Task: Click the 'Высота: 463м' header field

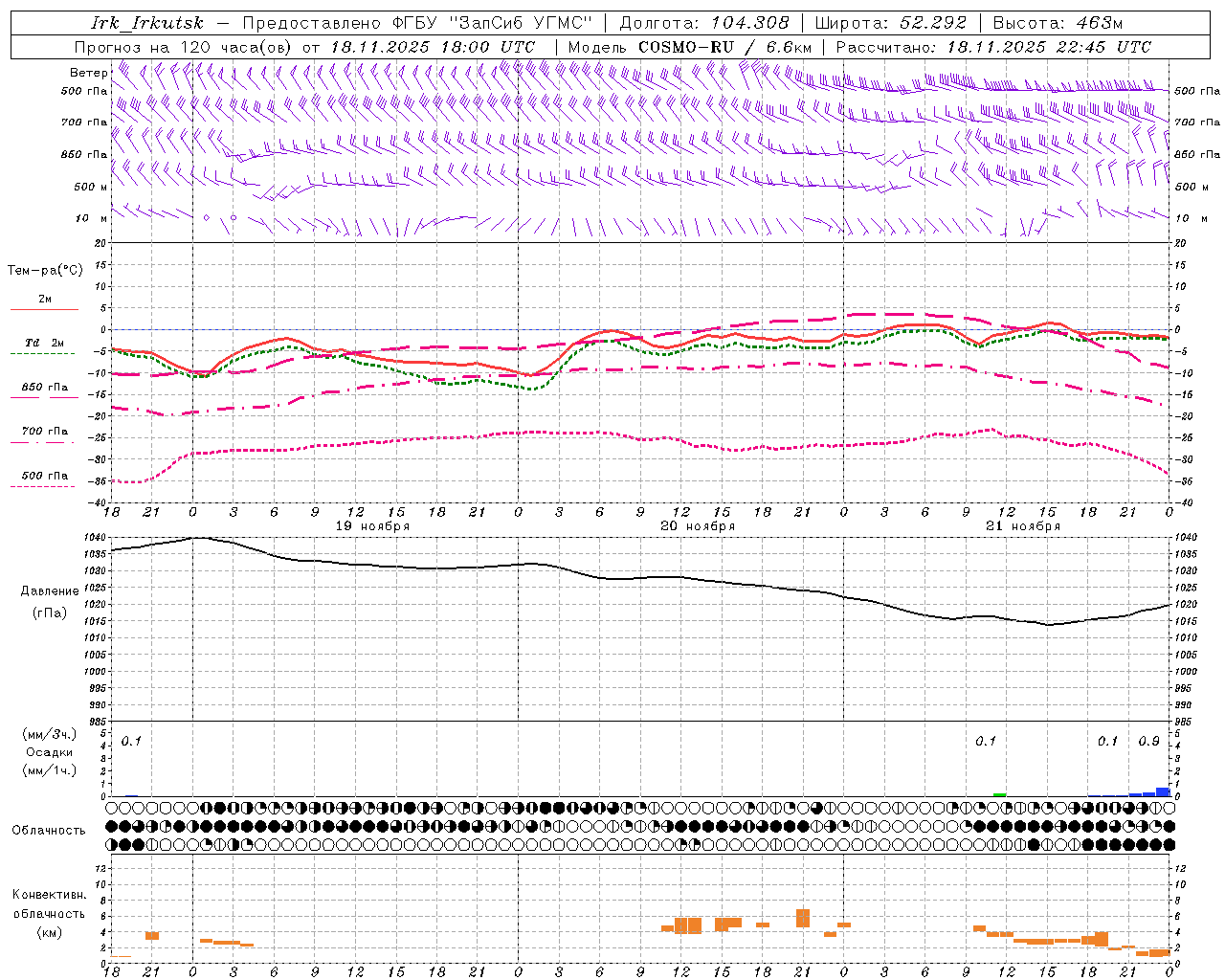Action: pyautogui.click(x=1058, y=23)
